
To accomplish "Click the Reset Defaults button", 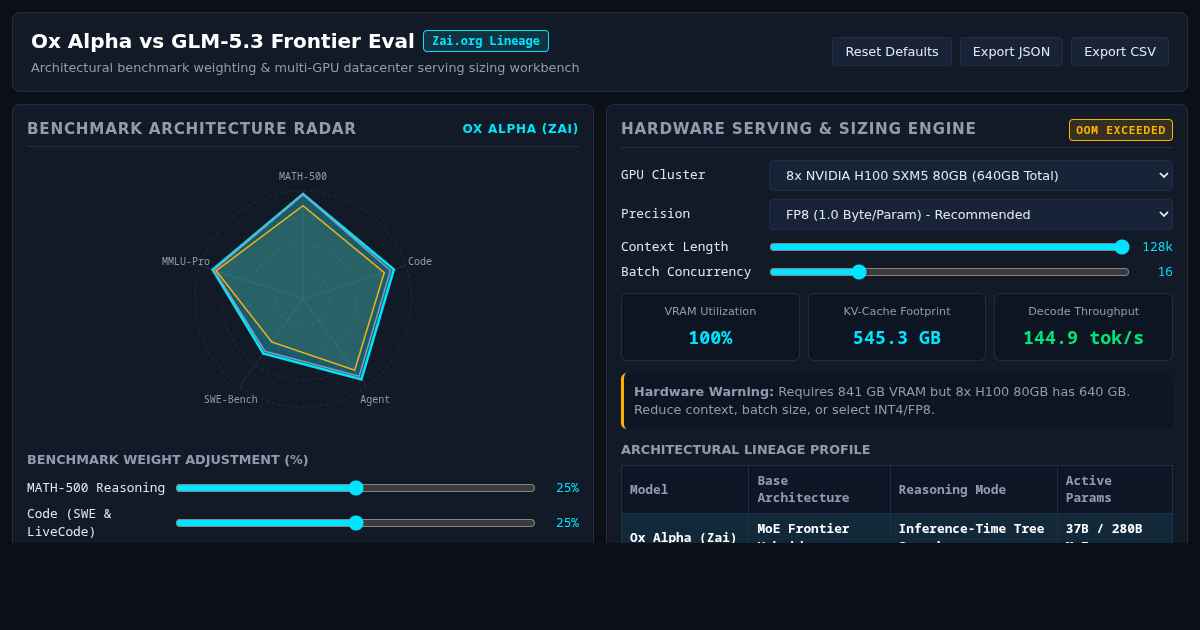I will pos(891,52).
